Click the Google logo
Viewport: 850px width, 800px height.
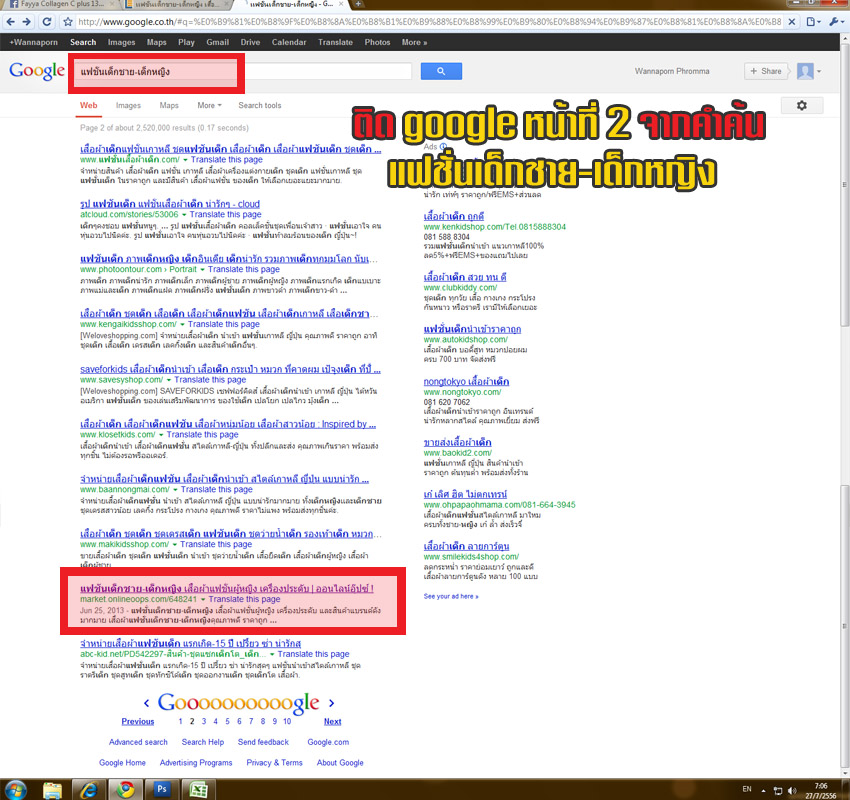37,71
